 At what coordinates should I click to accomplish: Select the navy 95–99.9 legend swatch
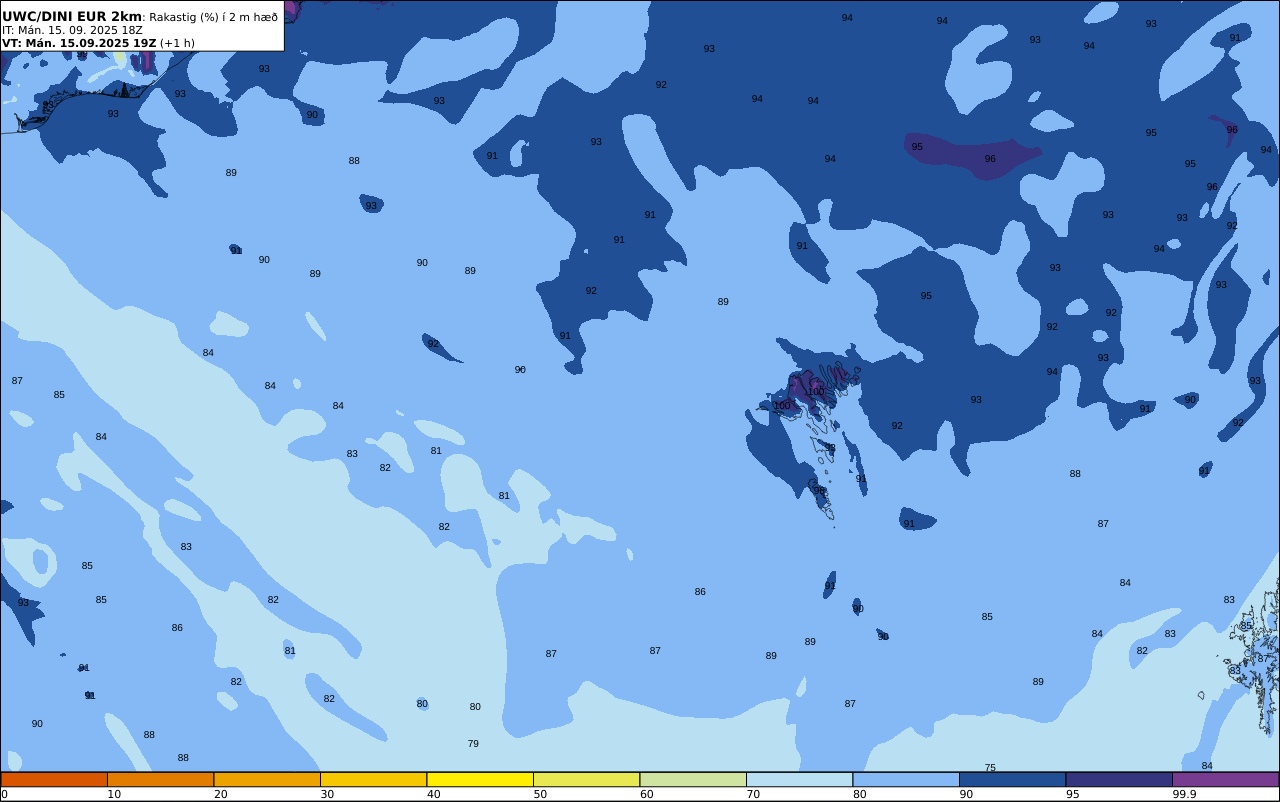1119,779
